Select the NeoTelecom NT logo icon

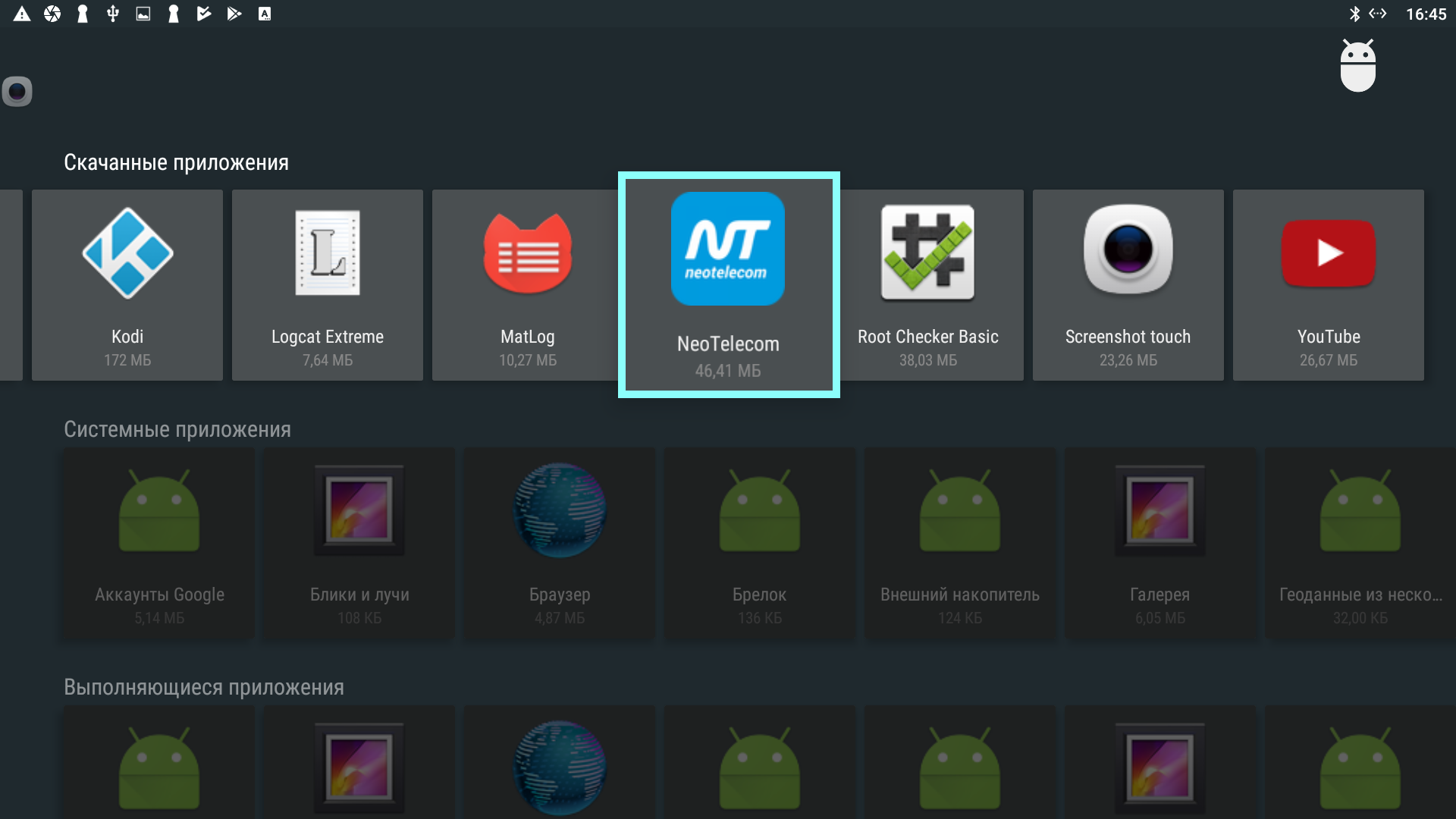(x=728, y=249)
